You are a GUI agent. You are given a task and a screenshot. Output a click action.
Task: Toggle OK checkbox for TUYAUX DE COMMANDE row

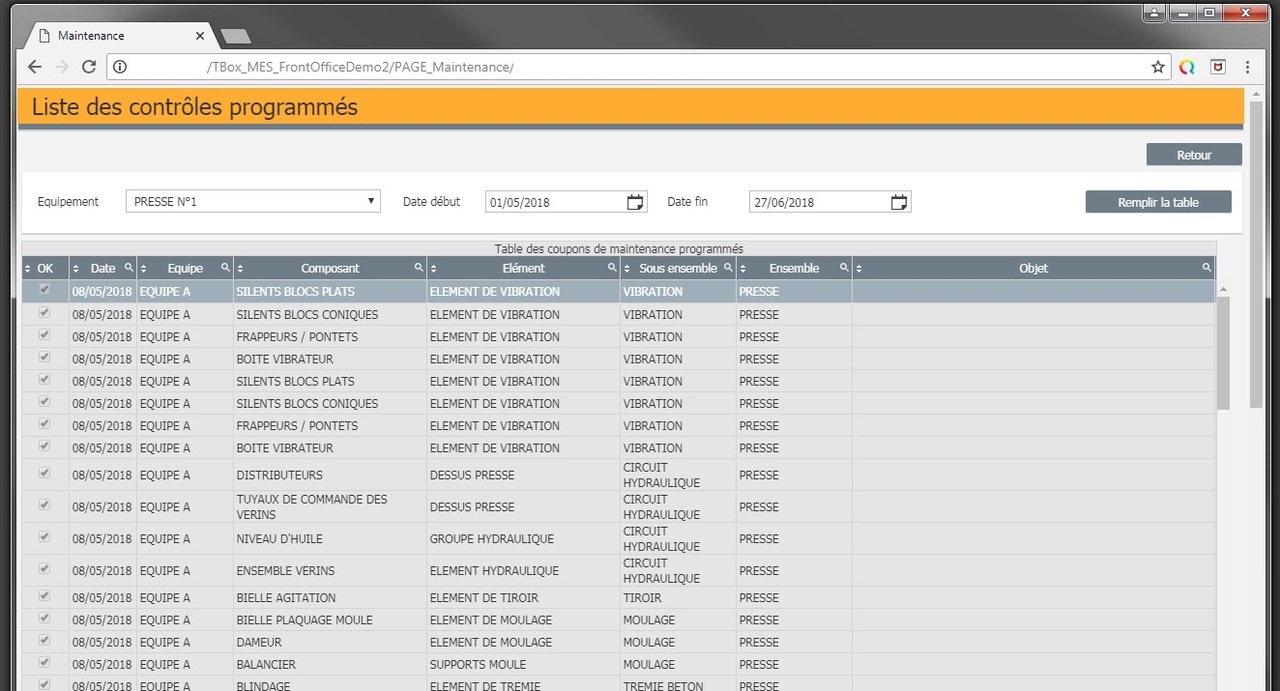point(44,505)
